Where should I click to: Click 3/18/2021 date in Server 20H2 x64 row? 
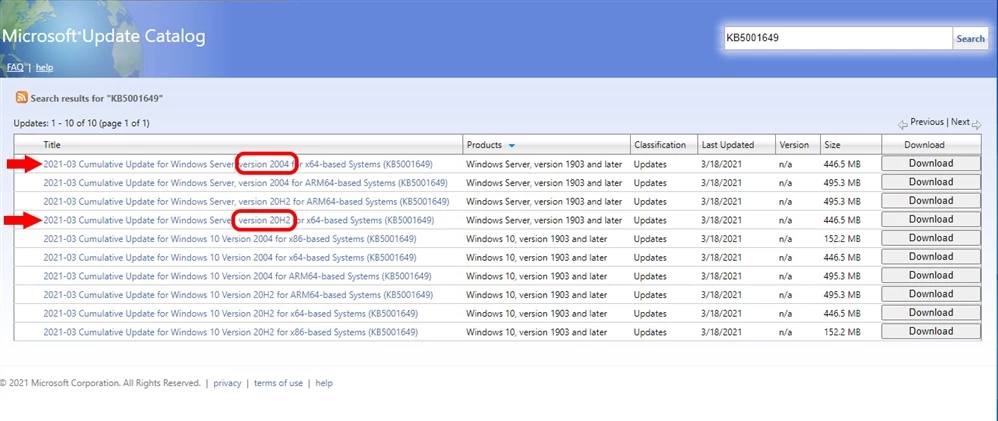click(x=721, y=220)
